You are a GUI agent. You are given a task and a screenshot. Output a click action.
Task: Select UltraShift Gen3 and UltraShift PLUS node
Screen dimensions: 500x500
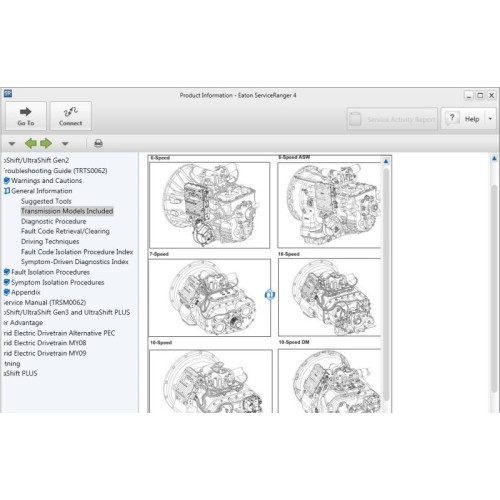pyautogui.click(x=67, y=312)
